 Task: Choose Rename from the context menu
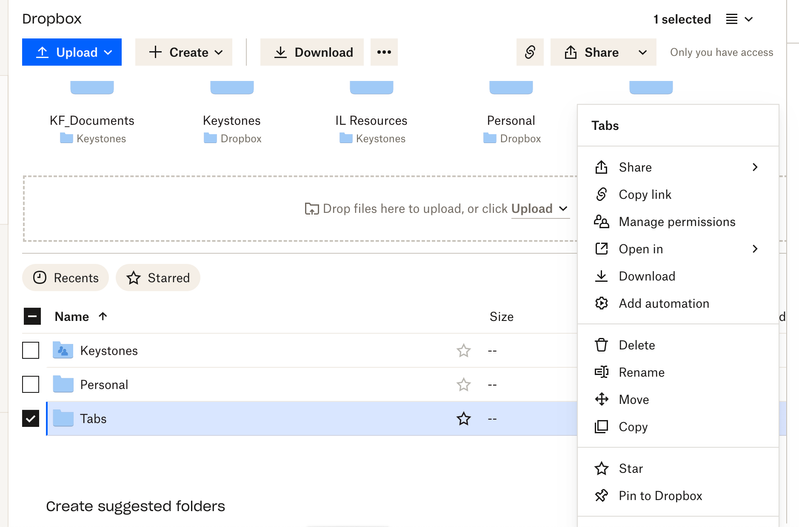(x=641, y=372)
